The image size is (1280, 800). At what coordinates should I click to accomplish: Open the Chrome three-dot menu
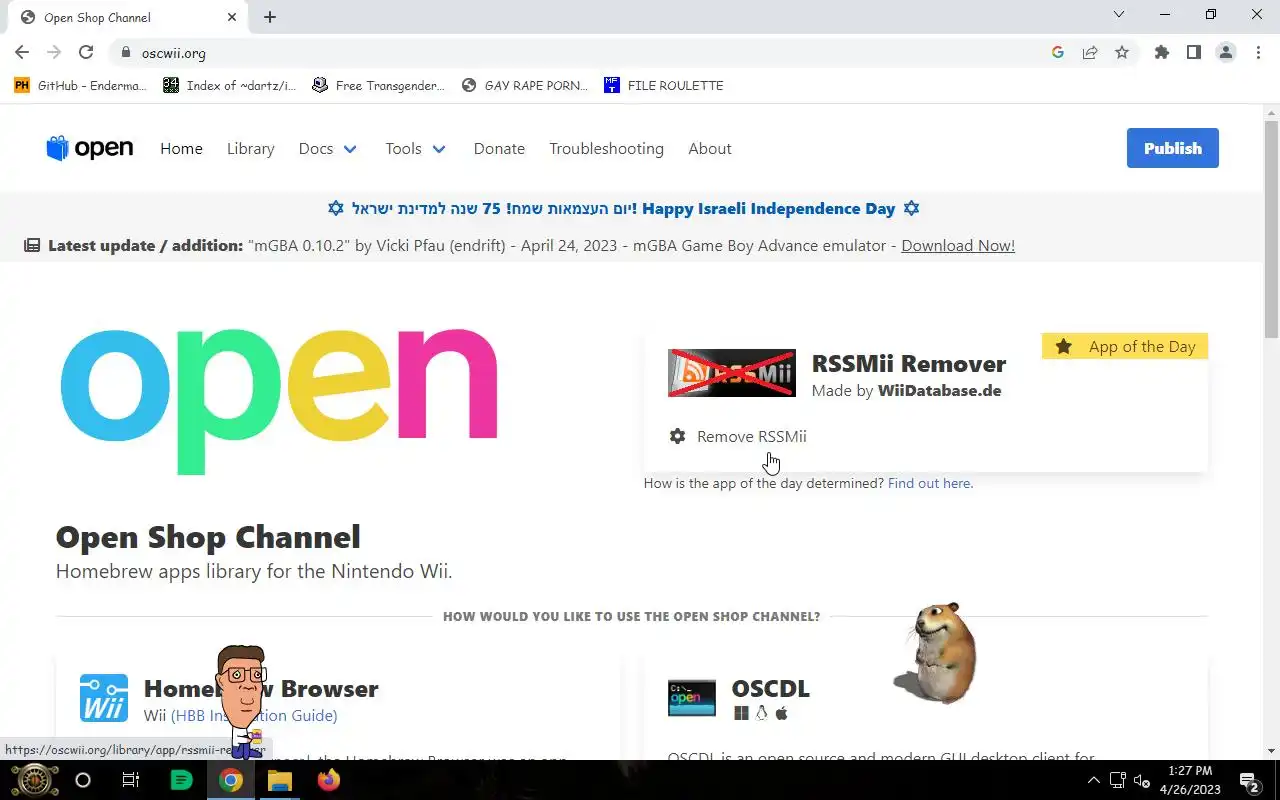[x=1258, y=53]
